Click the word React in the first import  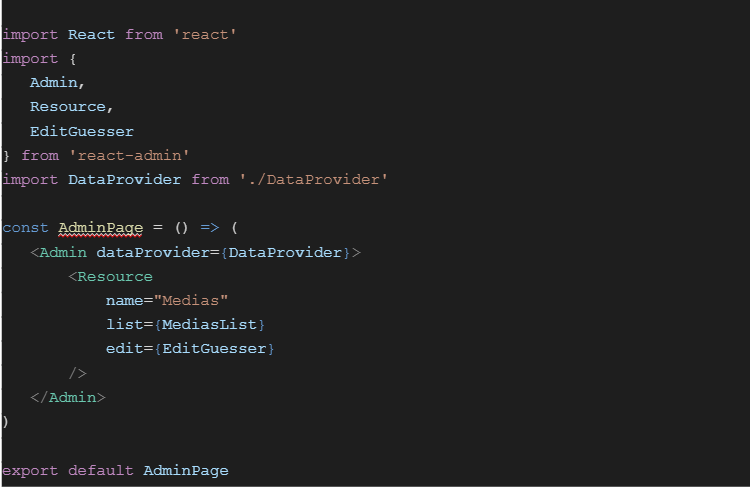coord(91,35)
